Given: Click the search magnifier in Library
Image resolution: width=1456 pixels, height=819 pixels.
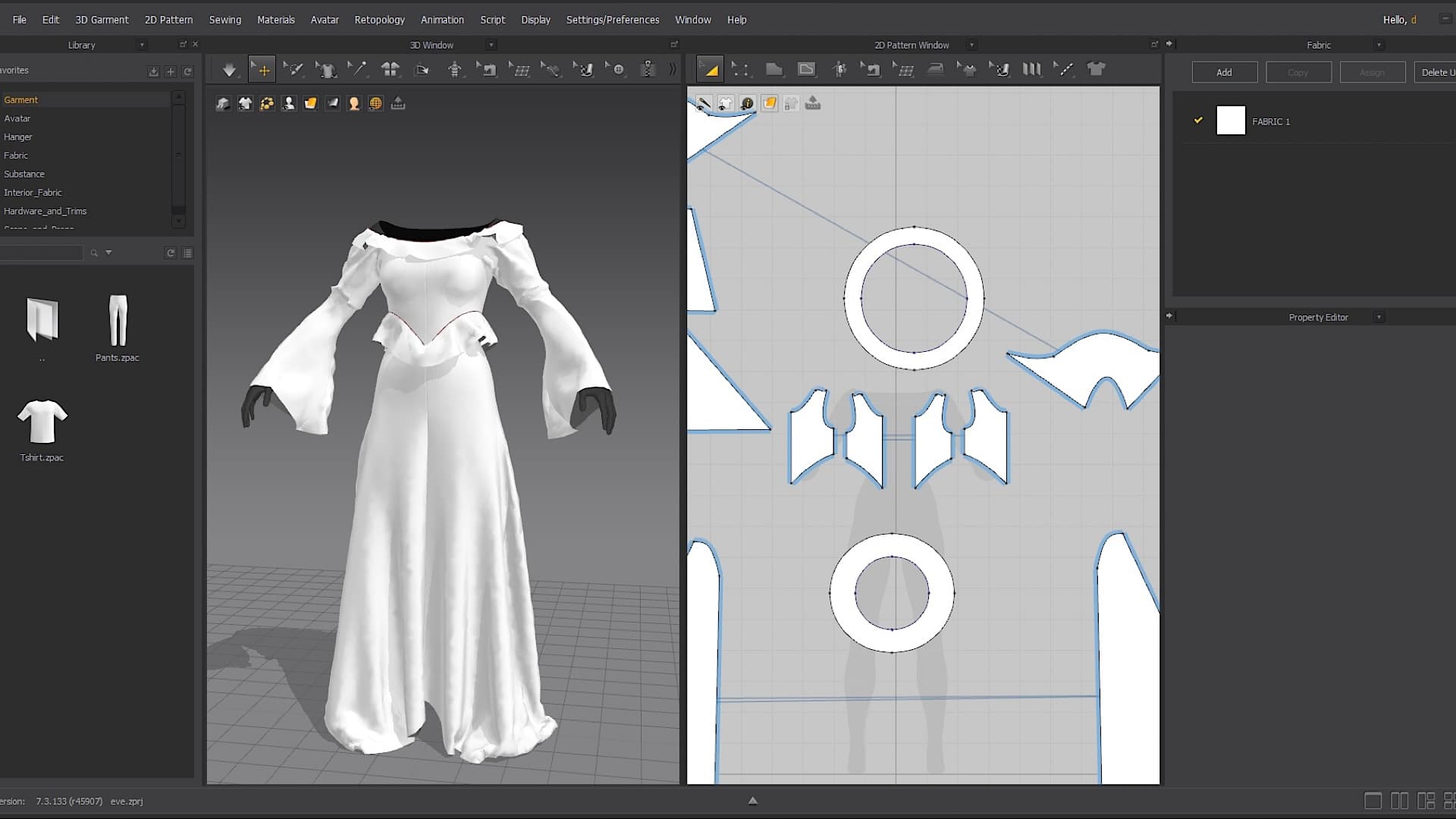Looking at the screenshot, I should [x=94, y=253].
